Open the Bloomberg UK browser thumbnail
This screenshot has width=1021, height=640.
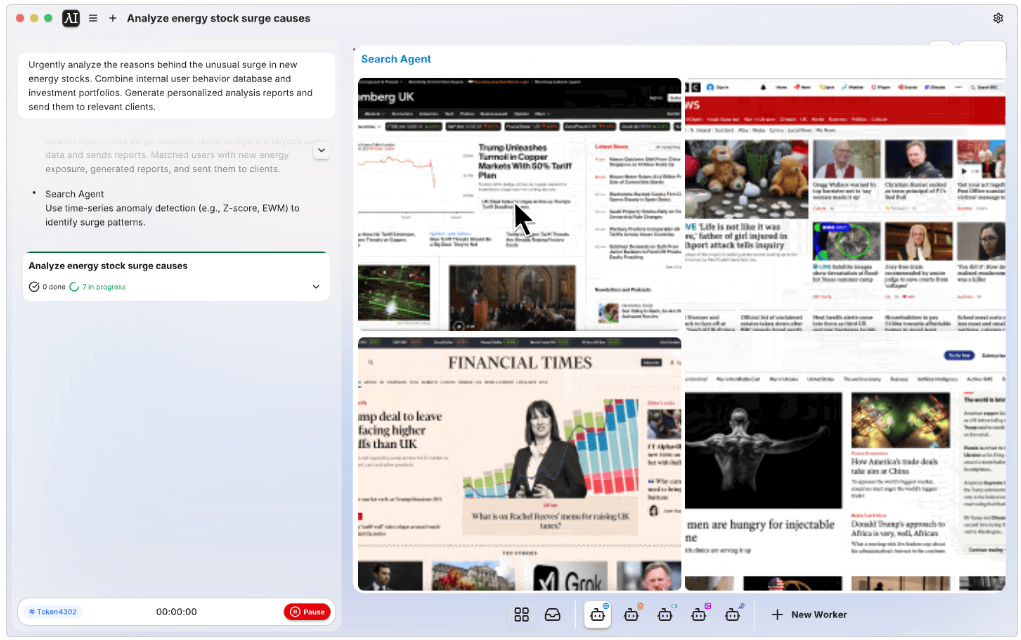click(x=520, y=204)
